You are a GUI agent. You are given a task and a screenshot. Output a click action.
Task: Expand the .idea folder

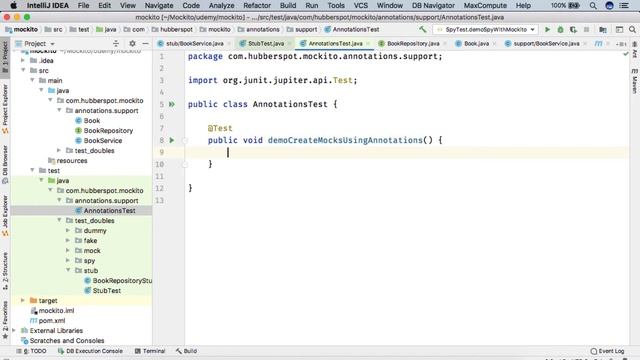23,60
